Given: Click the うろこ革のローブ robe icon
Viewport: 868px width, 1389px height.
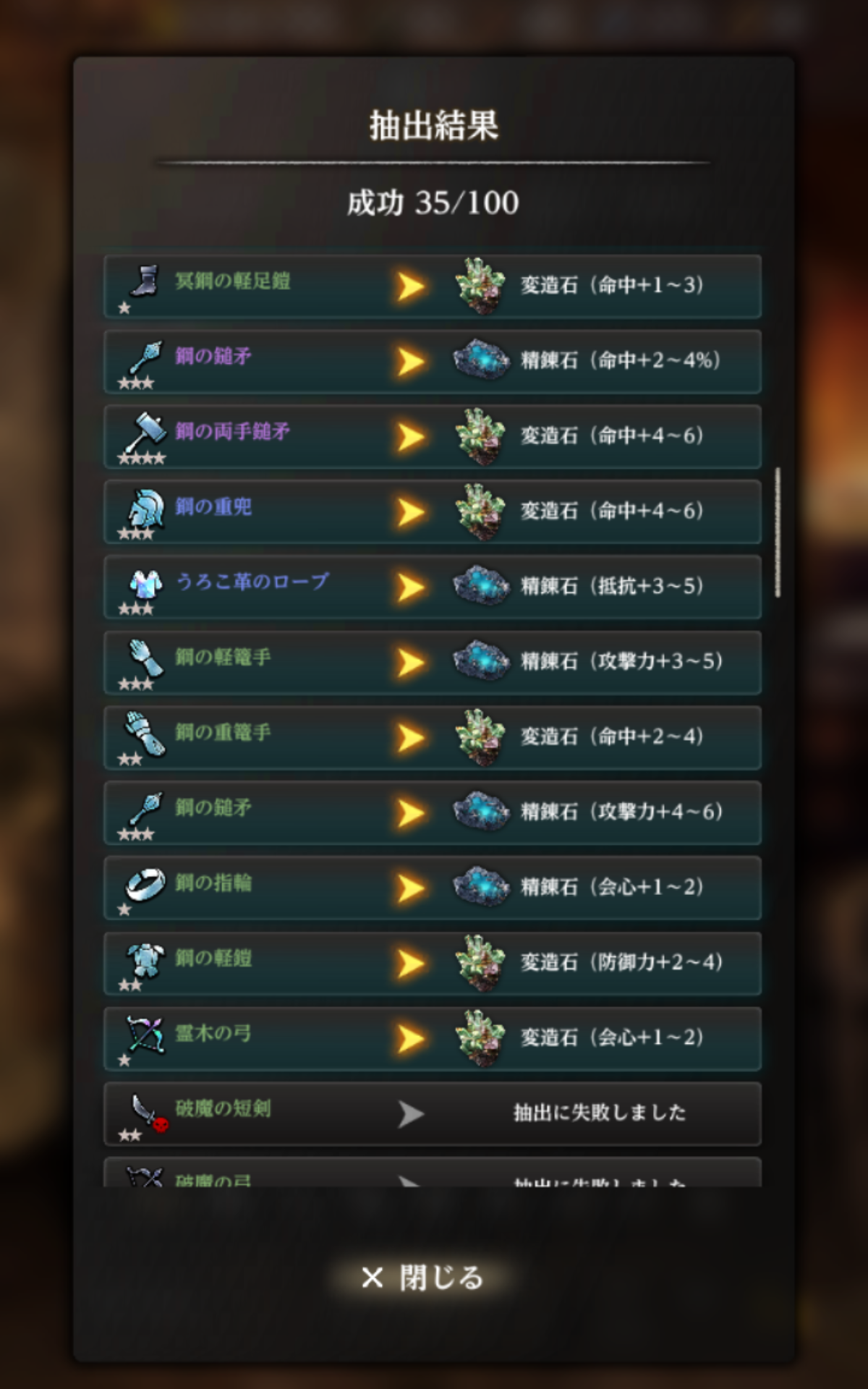Looking at the screenshot, I should (145, 583).
